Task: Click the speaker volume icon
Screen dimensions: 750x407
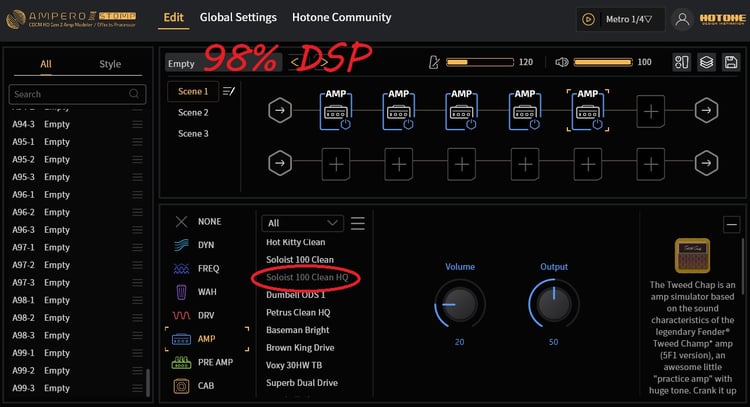Action: pos(562,62)
